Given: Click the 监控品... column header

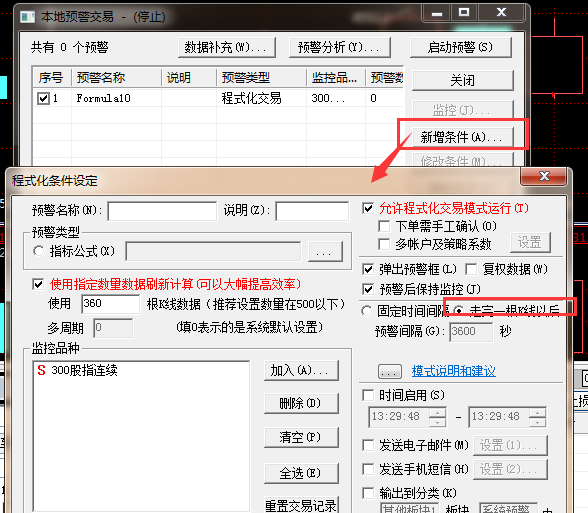Looking at the screenshot, I should point(336,78).
